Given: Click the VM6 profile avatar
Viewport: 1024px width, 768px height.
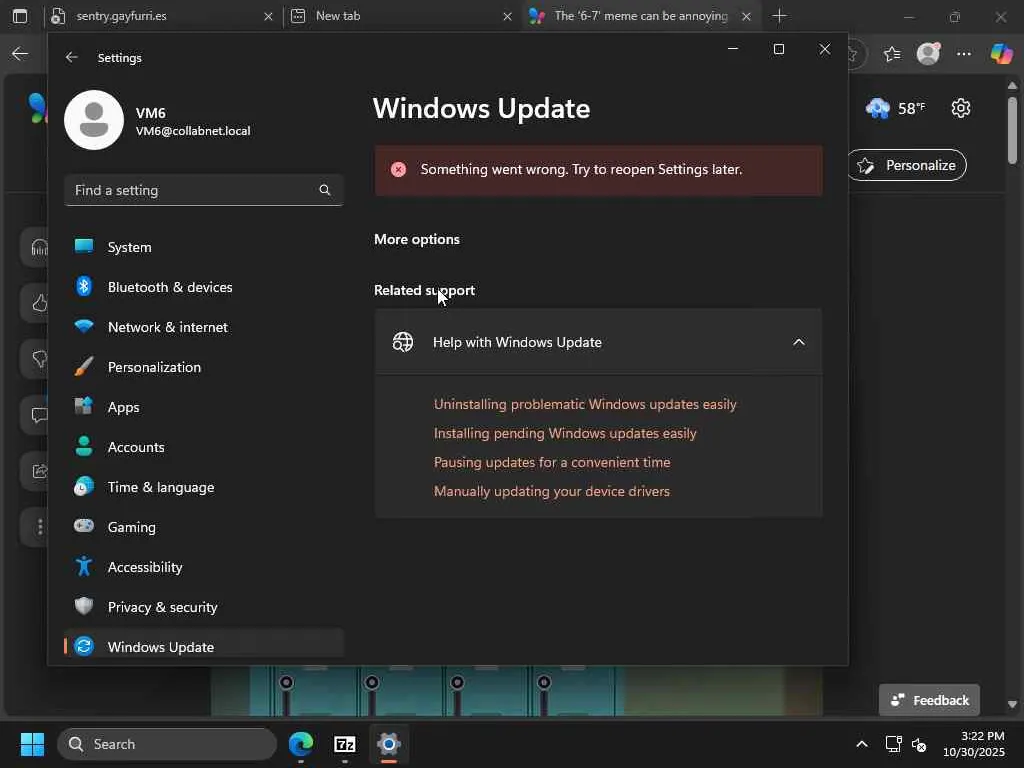Looking at the screenshot, I should 94,120.
